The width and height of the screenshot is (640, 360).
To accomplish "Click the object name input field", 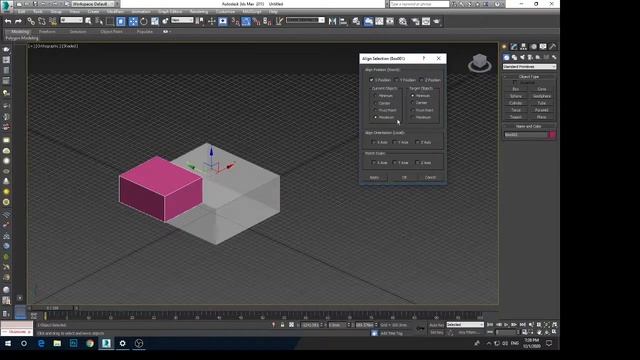I will coord(526,135).
